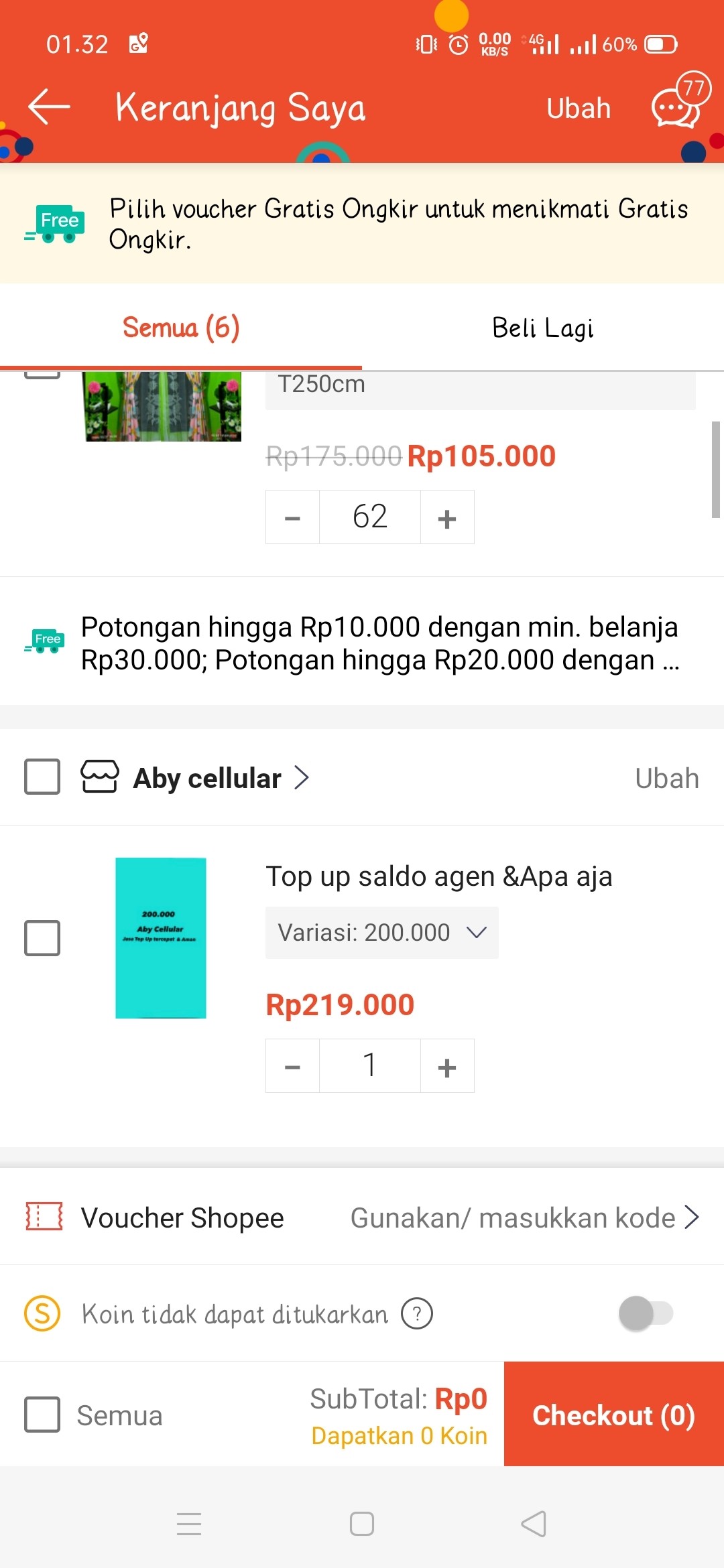Tap the Shopee coin icon
724x1568 pixels.
click(x=42, y=1313)
